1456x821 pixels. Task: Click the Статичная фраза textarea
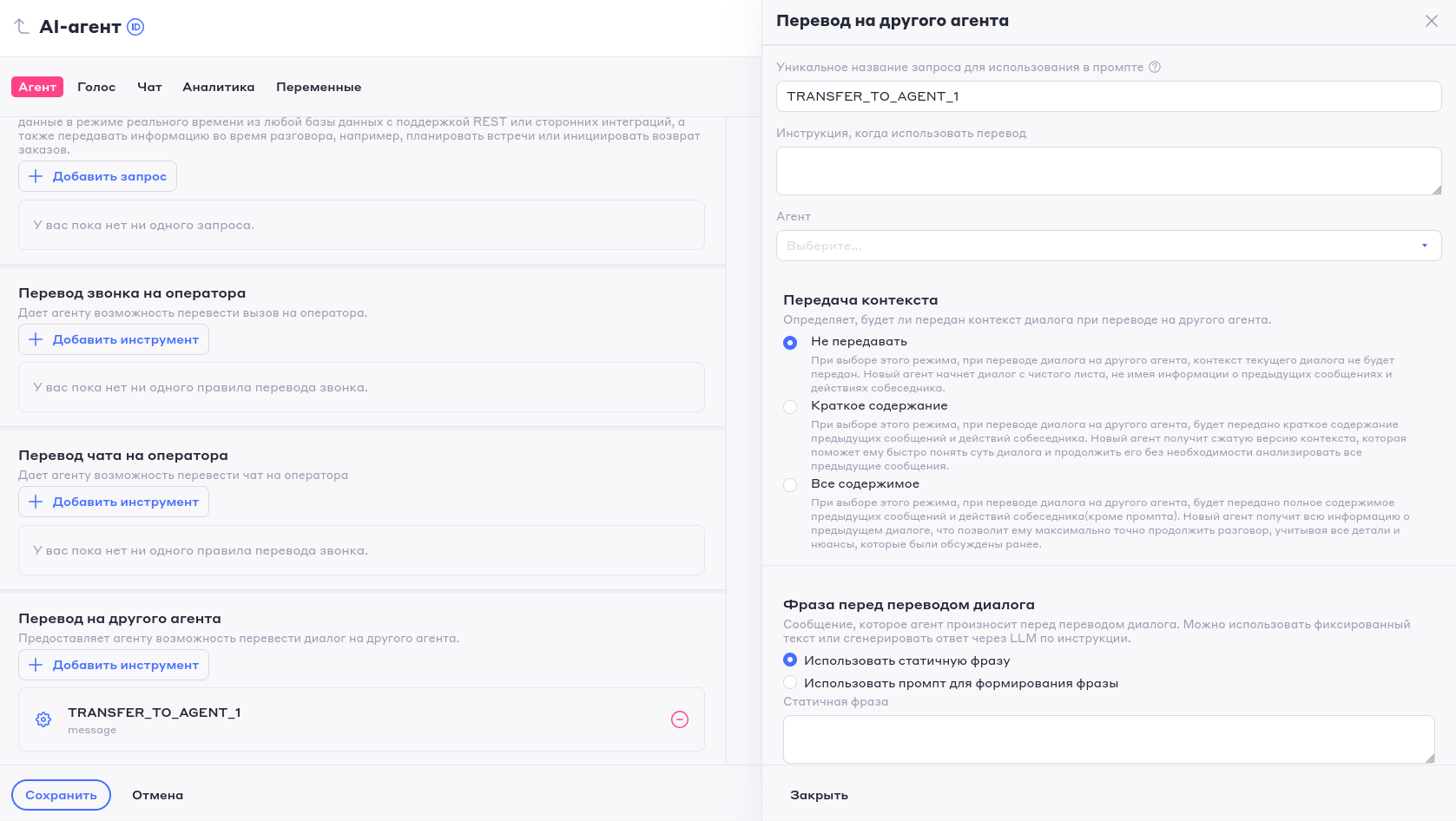(x=1109, y=739)
